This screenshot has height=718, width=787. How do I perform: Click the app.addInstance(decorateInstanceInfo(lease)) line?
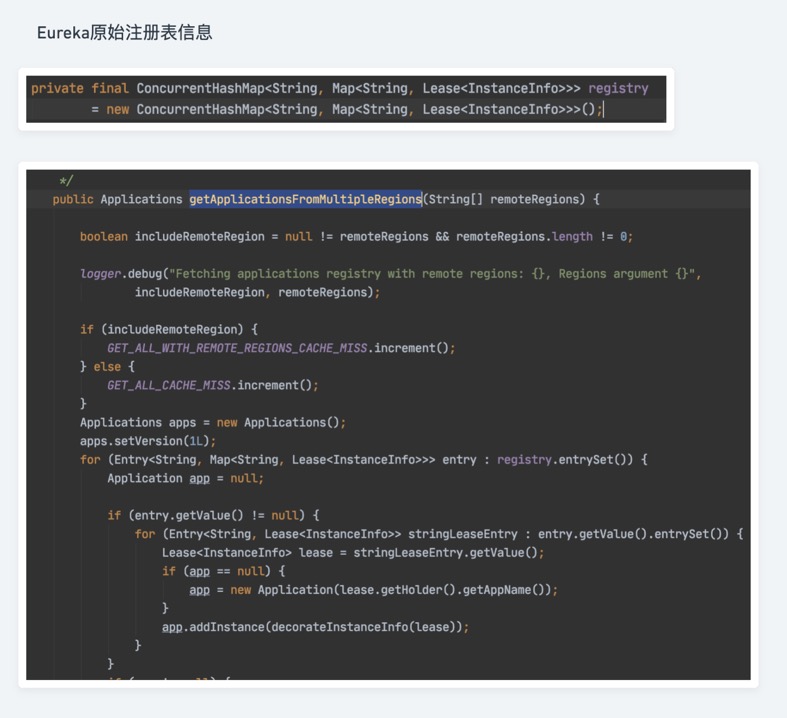pyautogui.click(x=315, y=627)
